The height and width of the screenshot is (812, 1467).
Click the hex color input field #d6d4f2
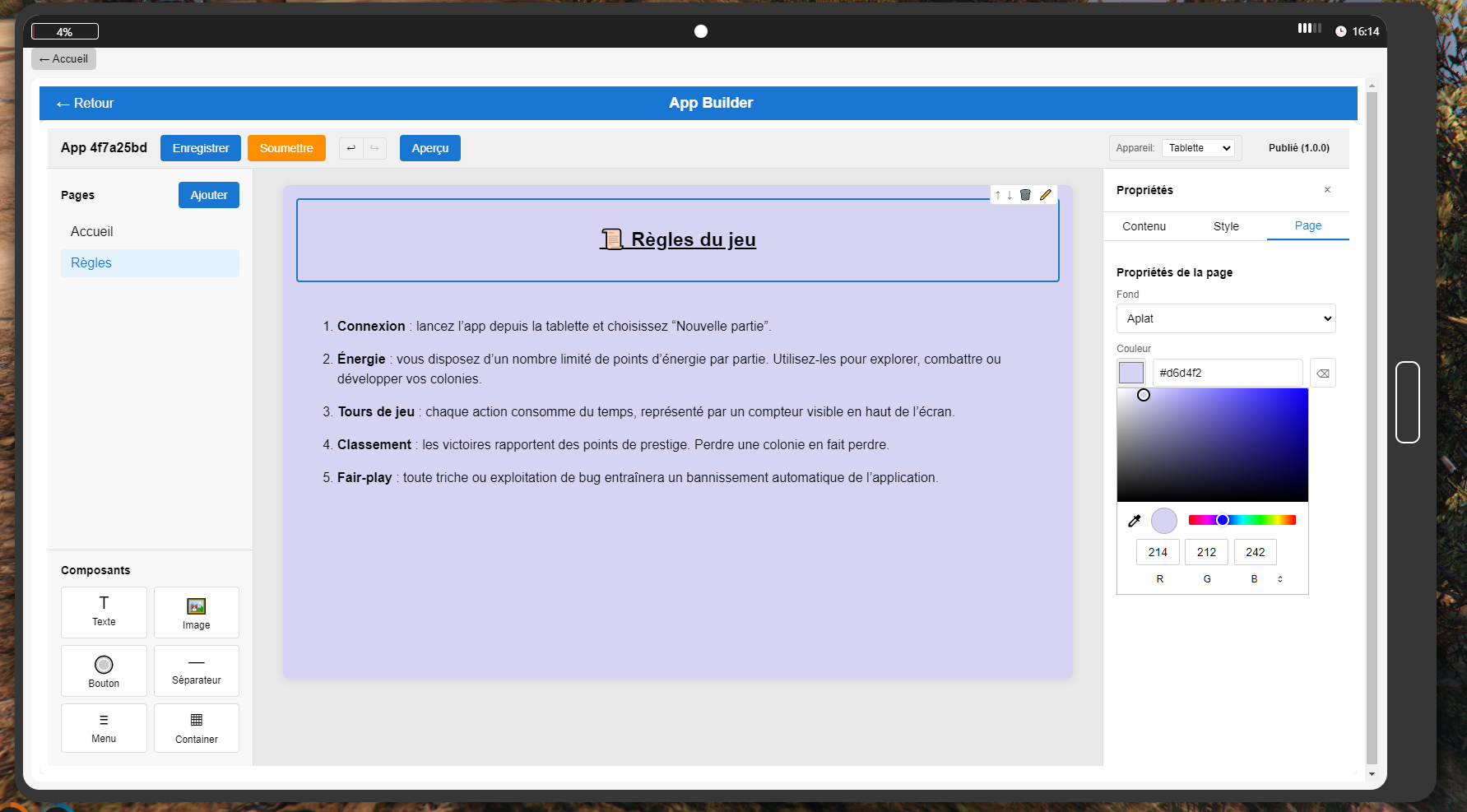(1228, 372)
